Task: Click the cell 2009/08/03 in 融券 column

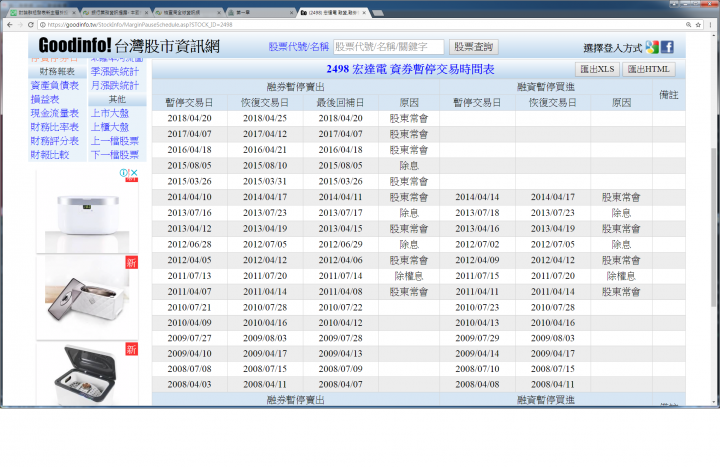Action: [x=265, y=338]
